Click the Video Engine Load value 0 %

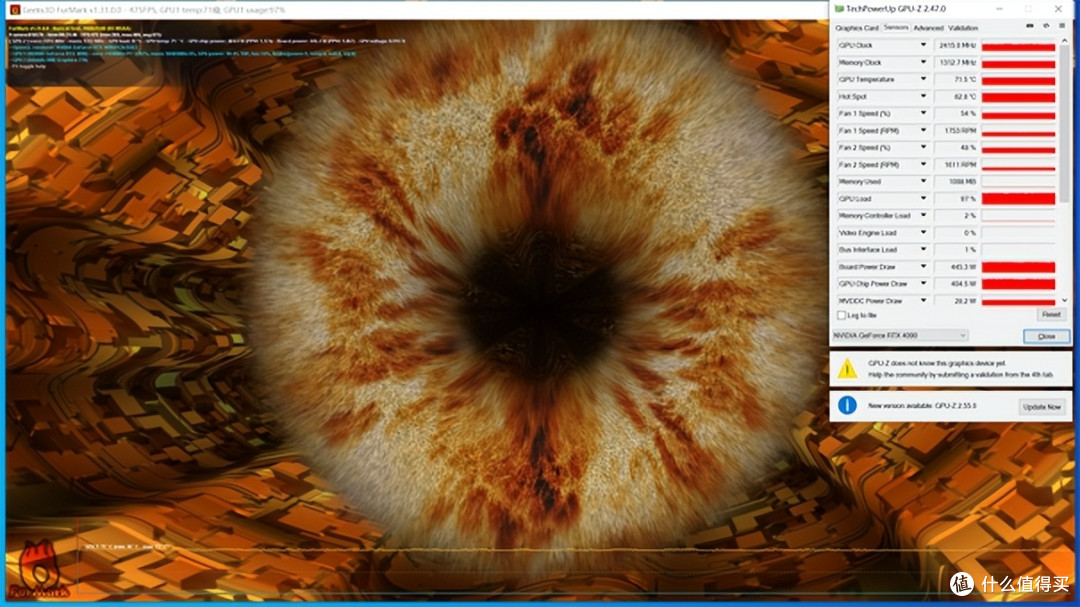970,233
